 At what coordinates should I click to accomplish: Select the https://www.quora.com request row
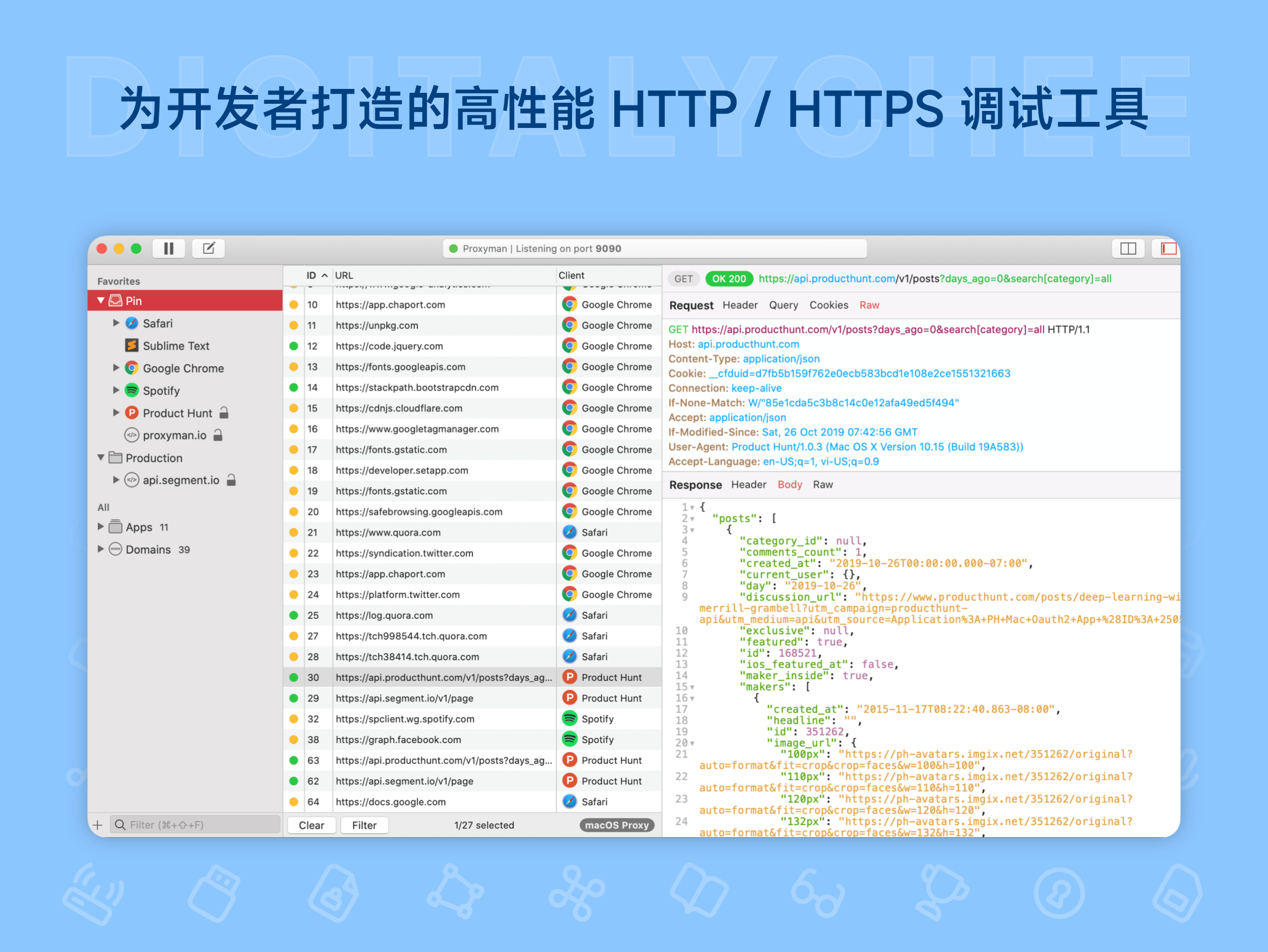click(x=473, y=532)
